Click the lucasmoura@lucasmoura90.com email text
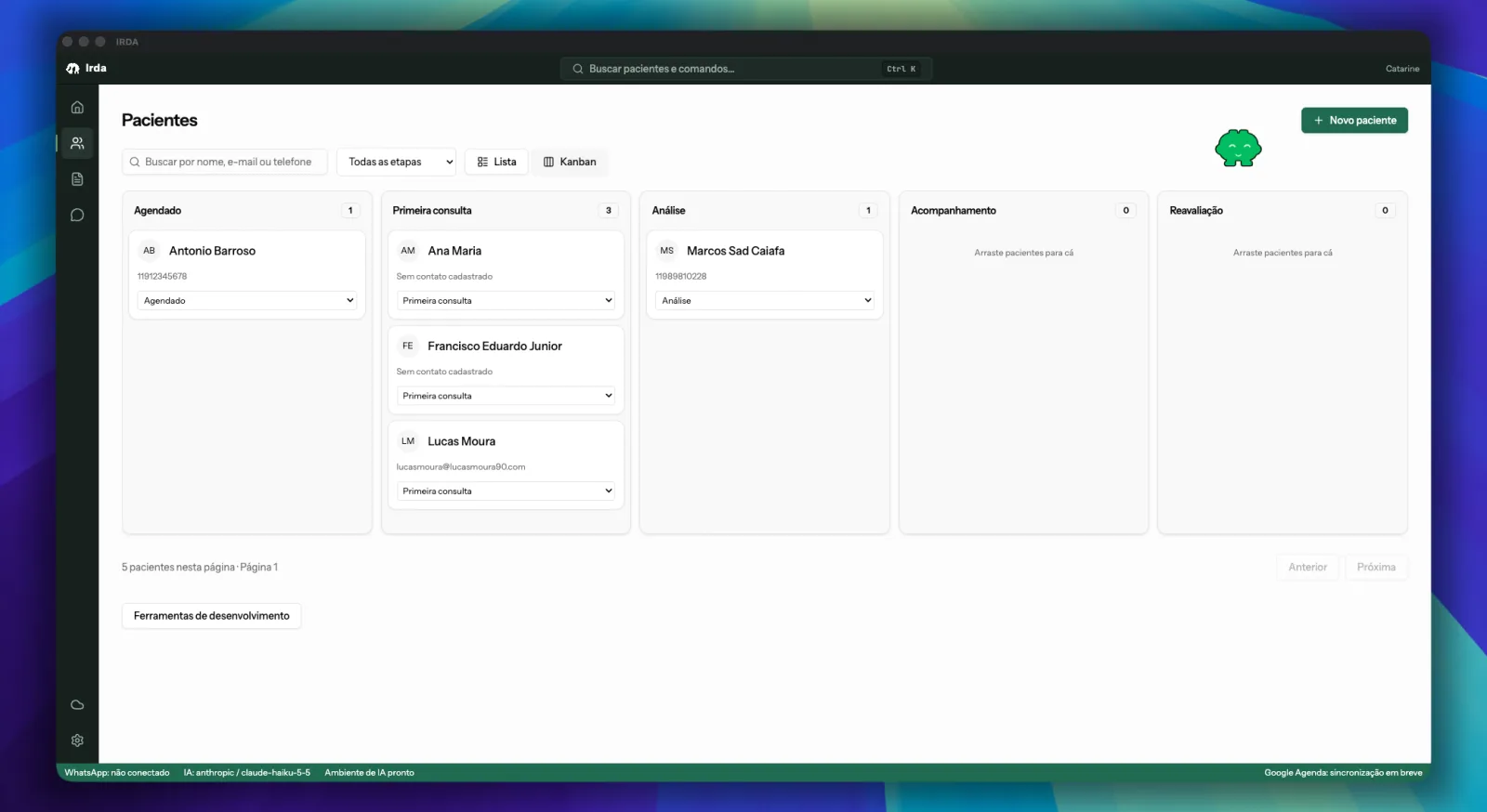1487x812 pixels. [461, 467]
